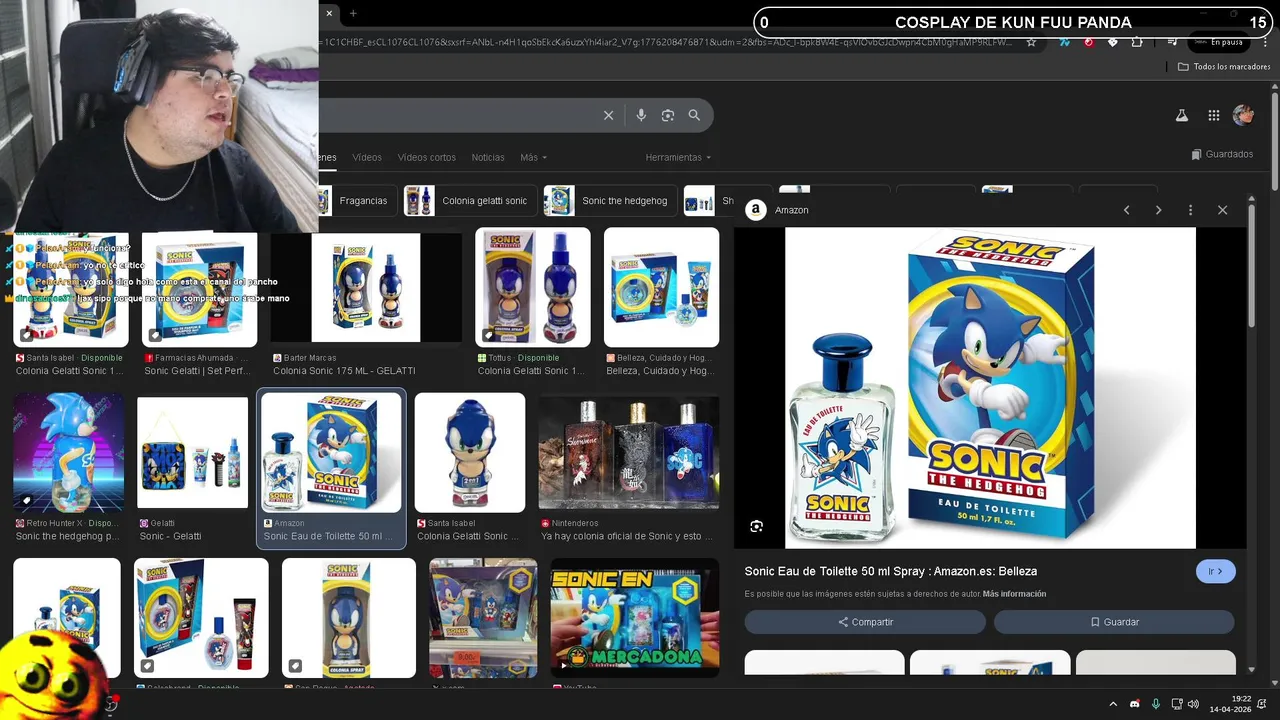1280x720 pixels.
Task: Open the Guardados saved items link
Action: [1222, 154]
